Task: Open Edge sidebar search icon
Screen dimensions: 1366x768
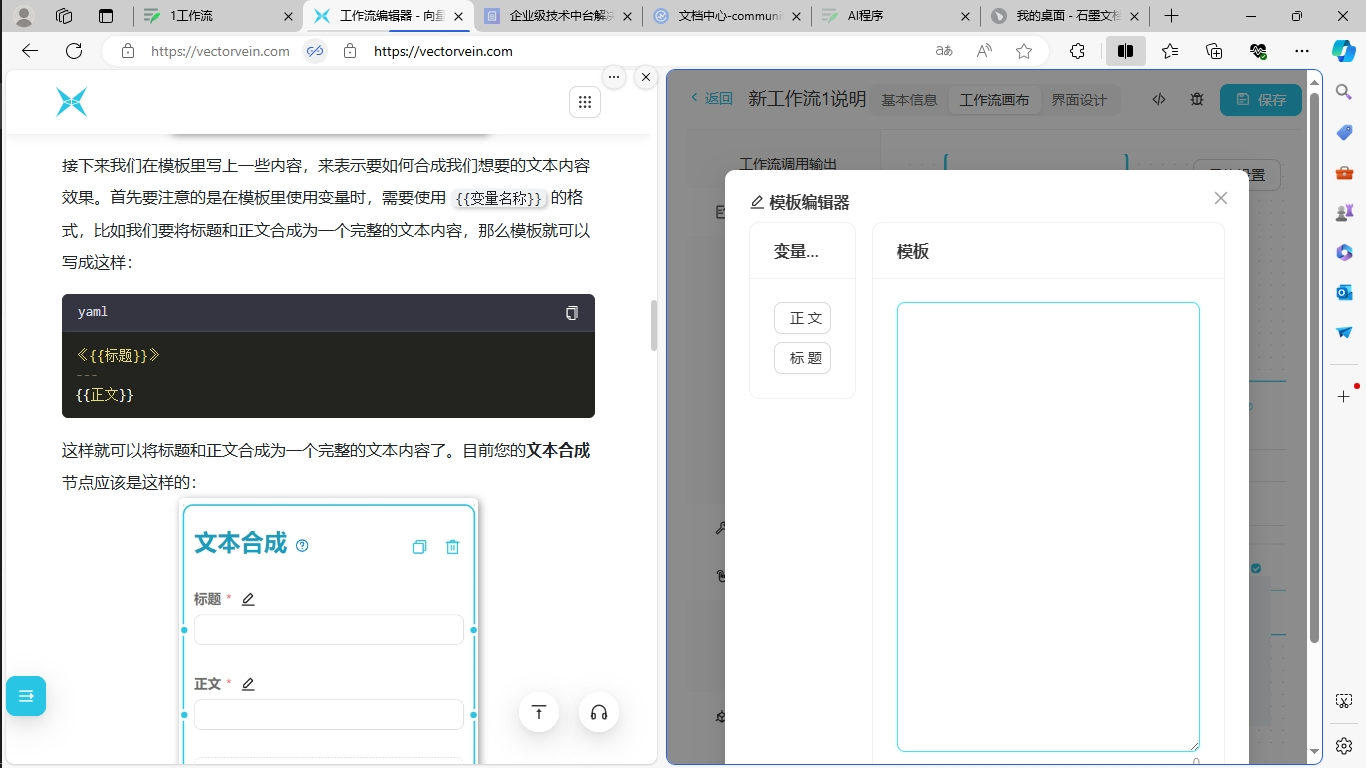Action: click(x=1344, y=92)
